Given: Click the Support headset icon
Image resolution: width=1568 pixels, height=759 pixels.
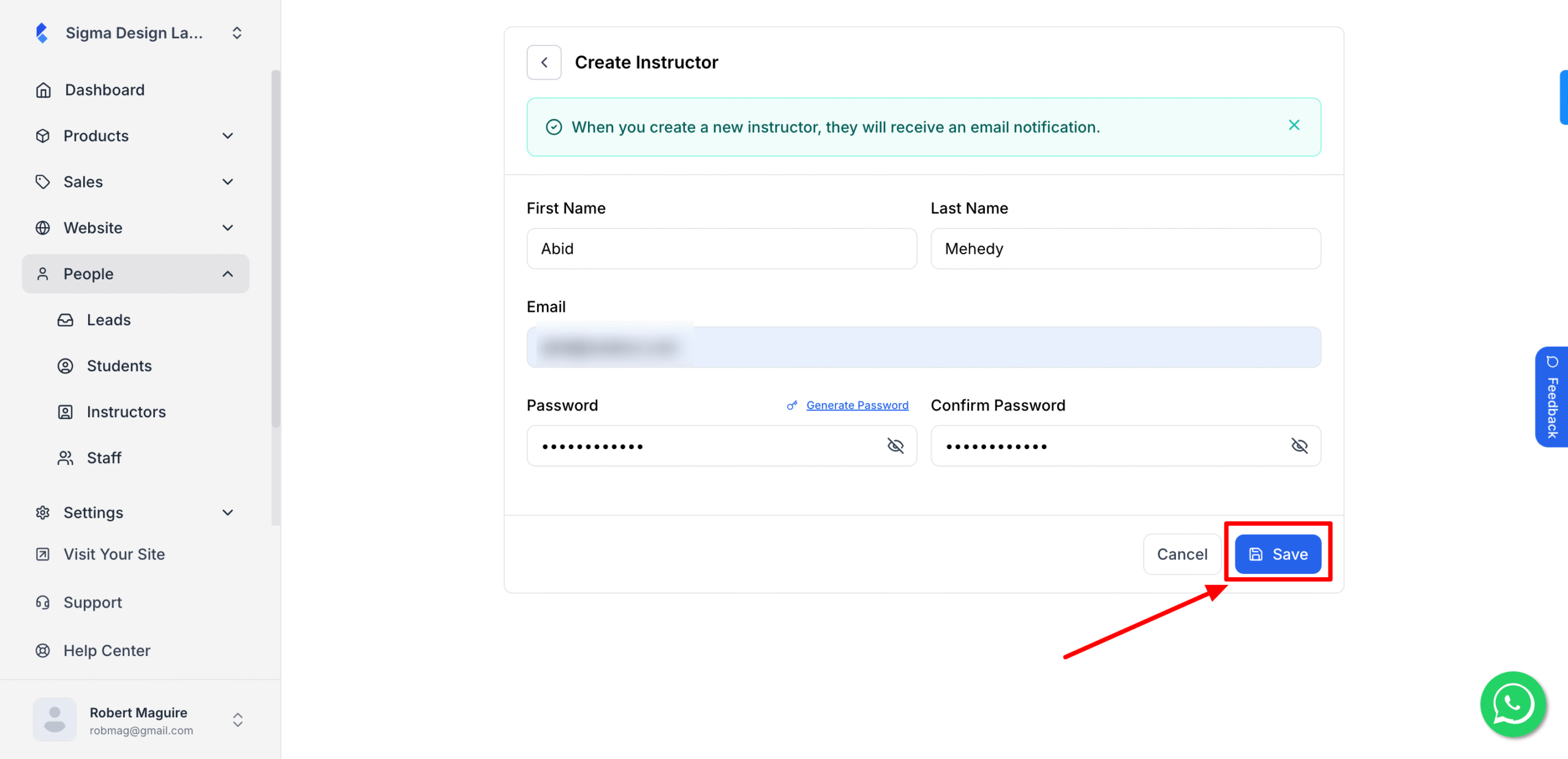Looking at the screenshot, I should [43, 602].
